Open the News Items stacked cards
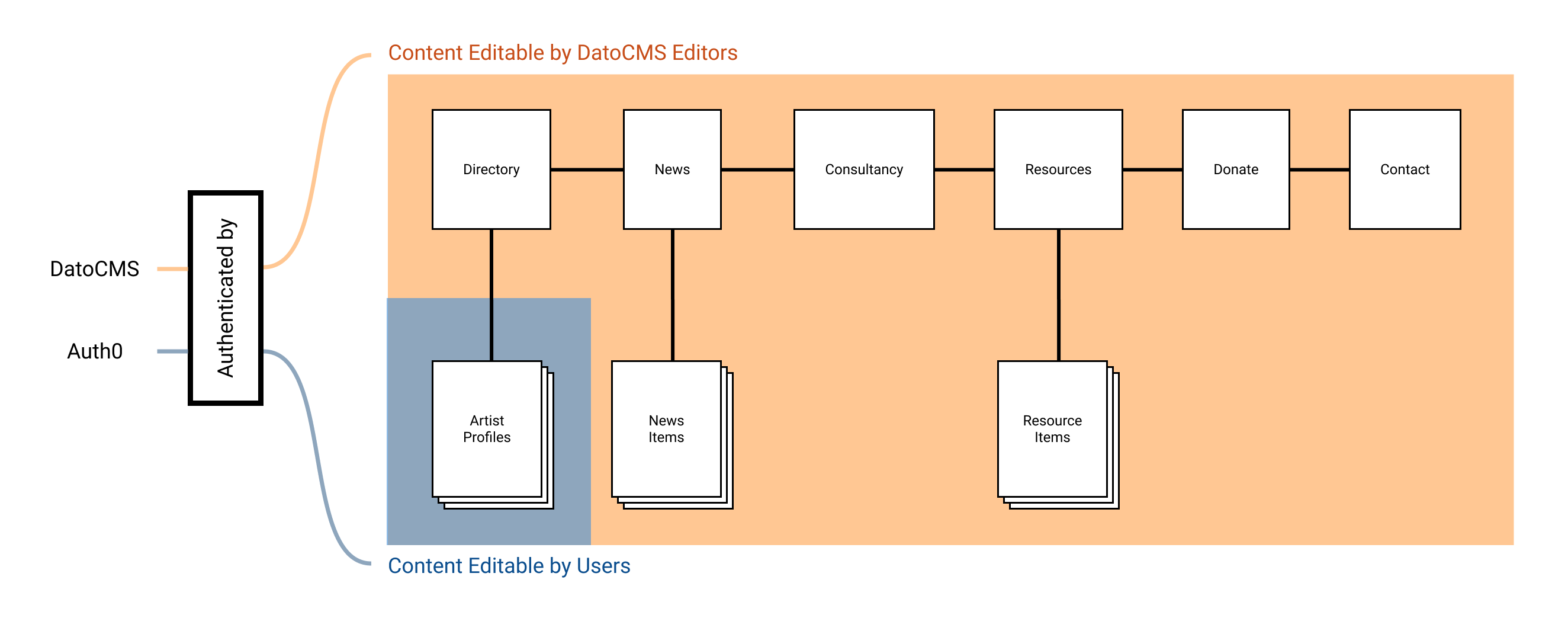Viewport: 1568px width, 618px height. 667,428
